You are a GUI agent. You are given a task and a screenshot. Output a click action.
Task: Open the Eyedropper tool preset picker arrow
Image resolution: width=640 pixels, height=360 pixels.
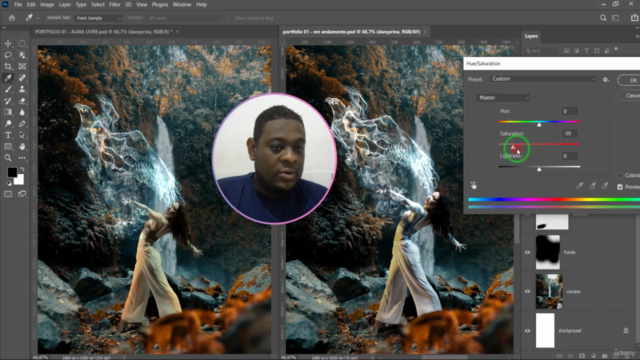pos(38,18)
